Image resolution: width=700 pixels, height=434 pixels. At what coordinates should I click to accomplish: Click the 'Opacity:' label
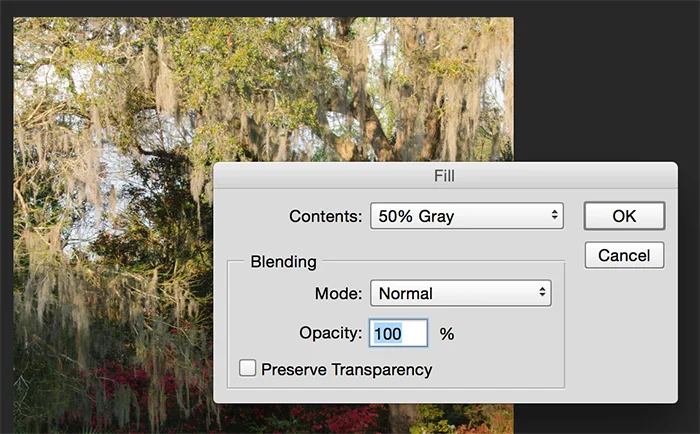pos(330,333)
